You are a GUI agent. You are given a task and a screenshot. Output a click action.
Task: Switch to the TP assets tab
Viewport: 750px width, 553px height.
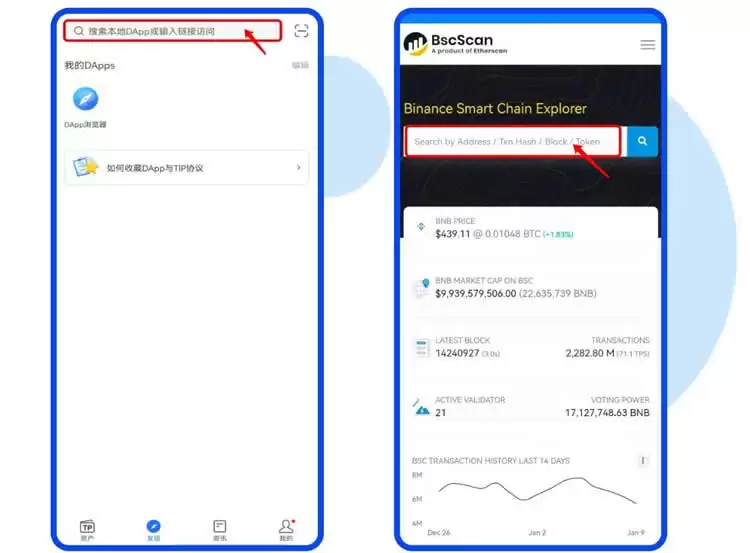87,530
